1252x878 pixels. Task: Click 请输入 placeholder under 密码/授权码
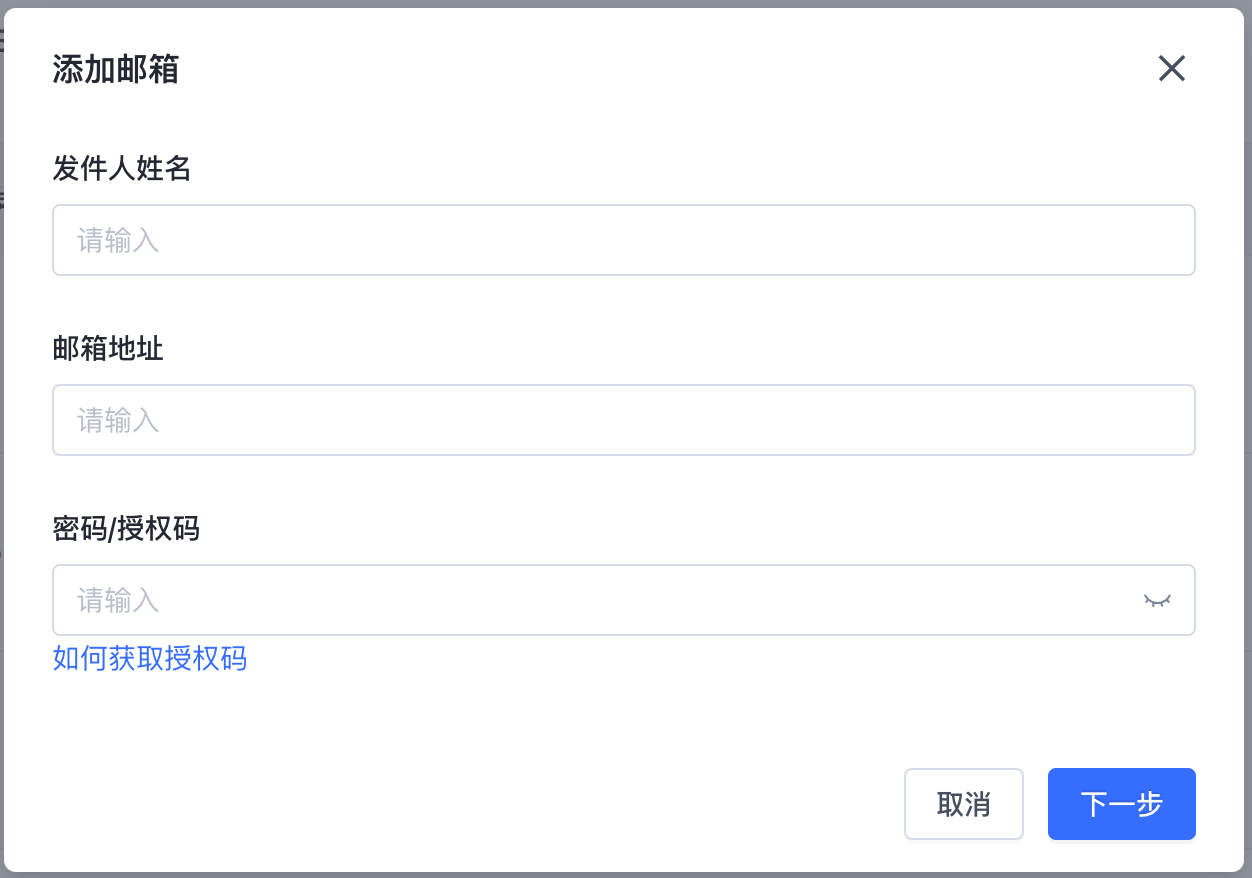[119, 600]
